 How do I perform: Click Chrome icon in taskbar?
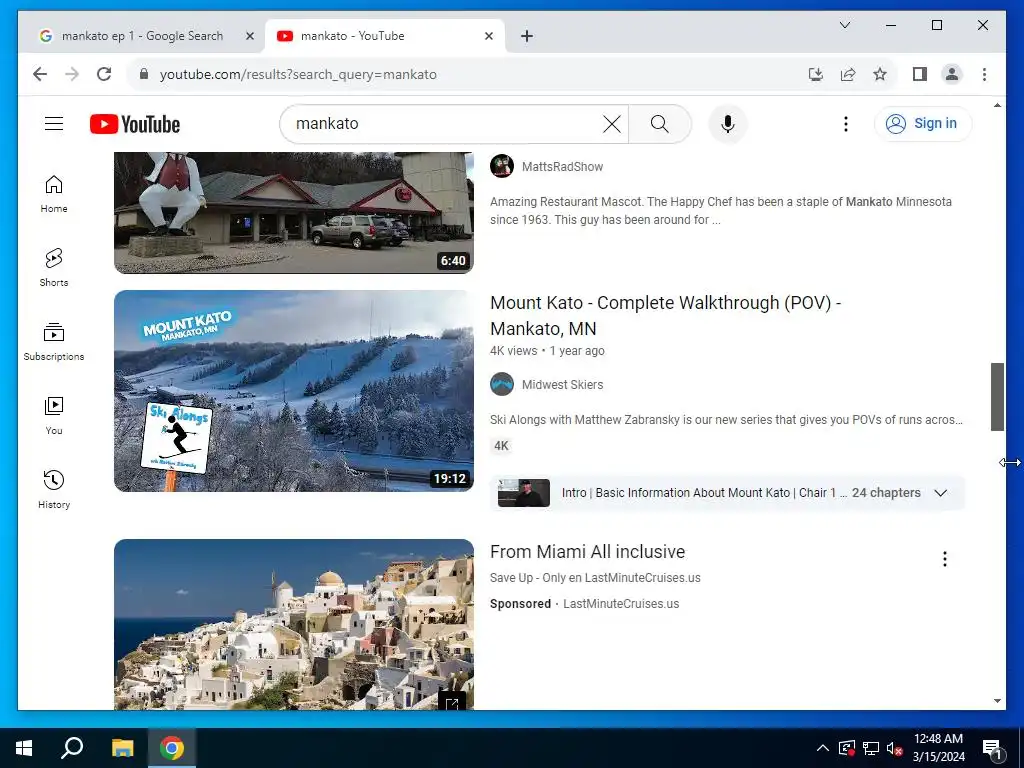[172, 748]
